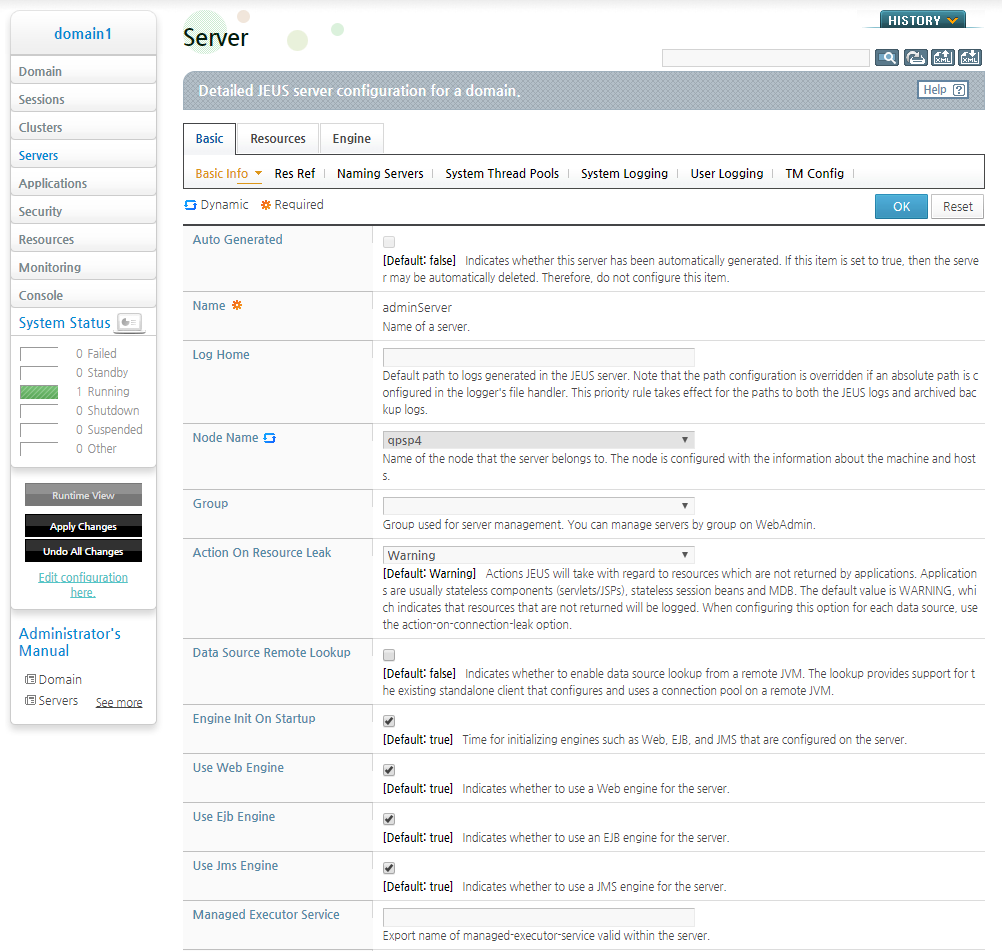Click the green Running status bar
The image size is (1002, 951).
39,392
